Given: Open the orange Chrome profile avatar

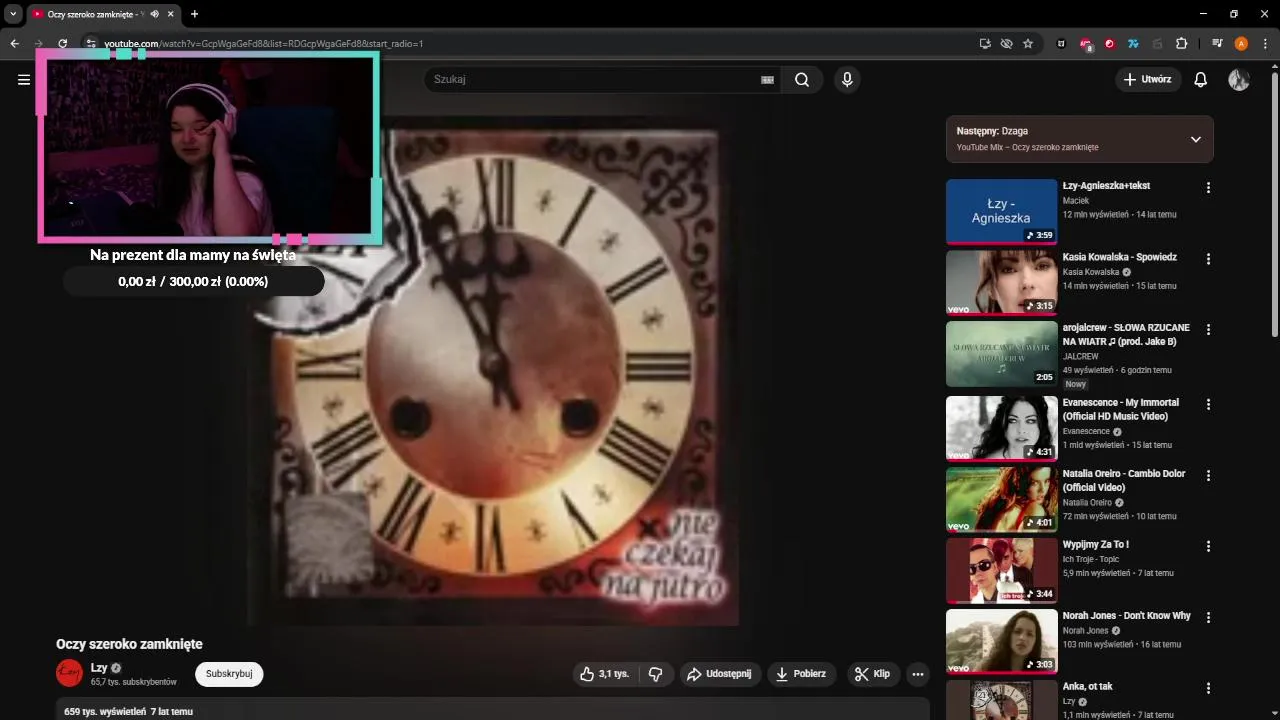Looking at the screenshot, I should (1241, 44).
